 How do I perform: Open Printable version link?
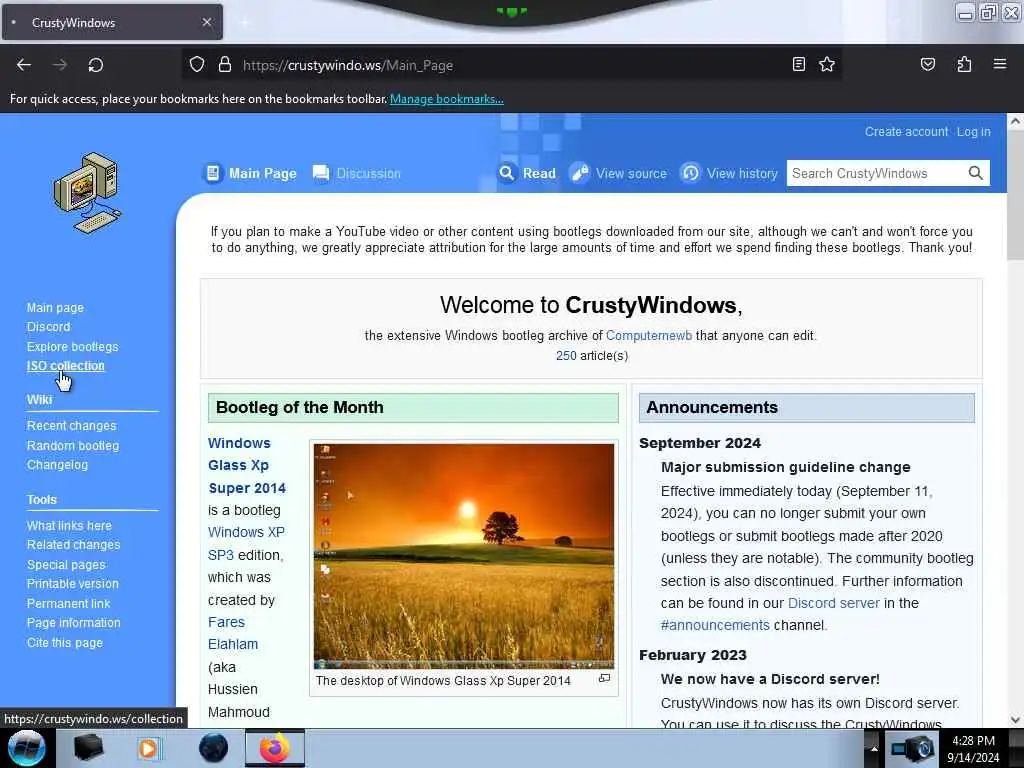[x=72, y=583]
